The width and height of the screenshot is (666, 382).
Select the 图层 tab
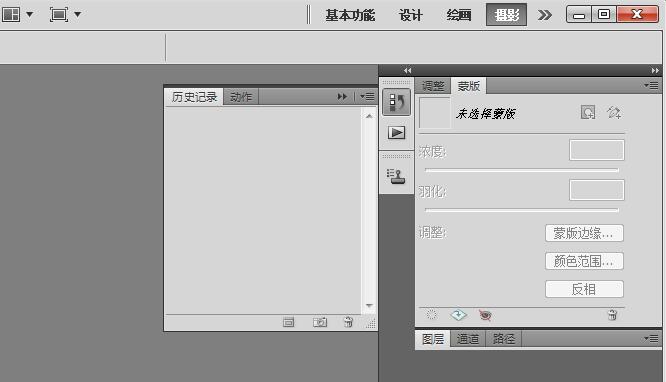click(x=433, y=339)
